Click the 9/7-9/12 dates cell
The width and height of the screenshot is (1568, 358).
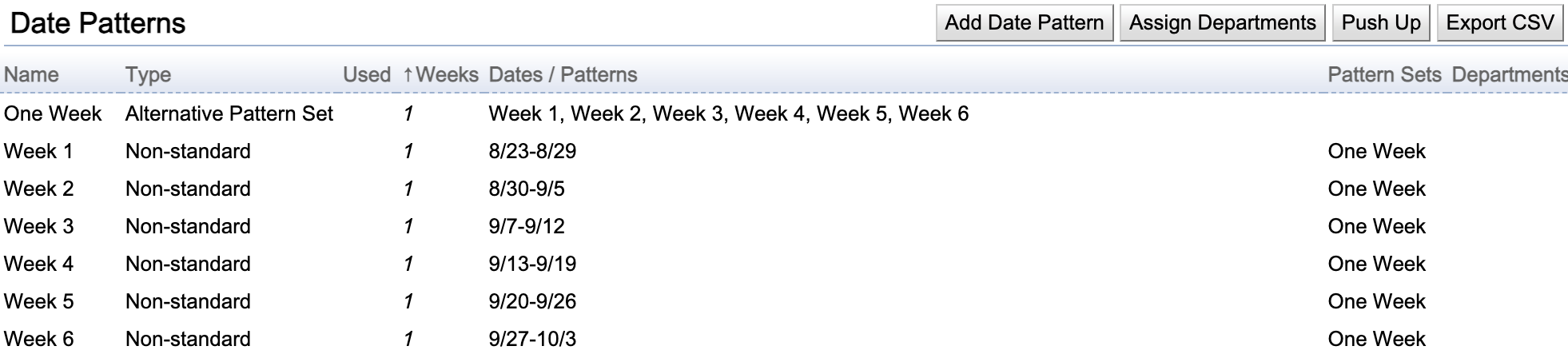(x=527, y=226)
